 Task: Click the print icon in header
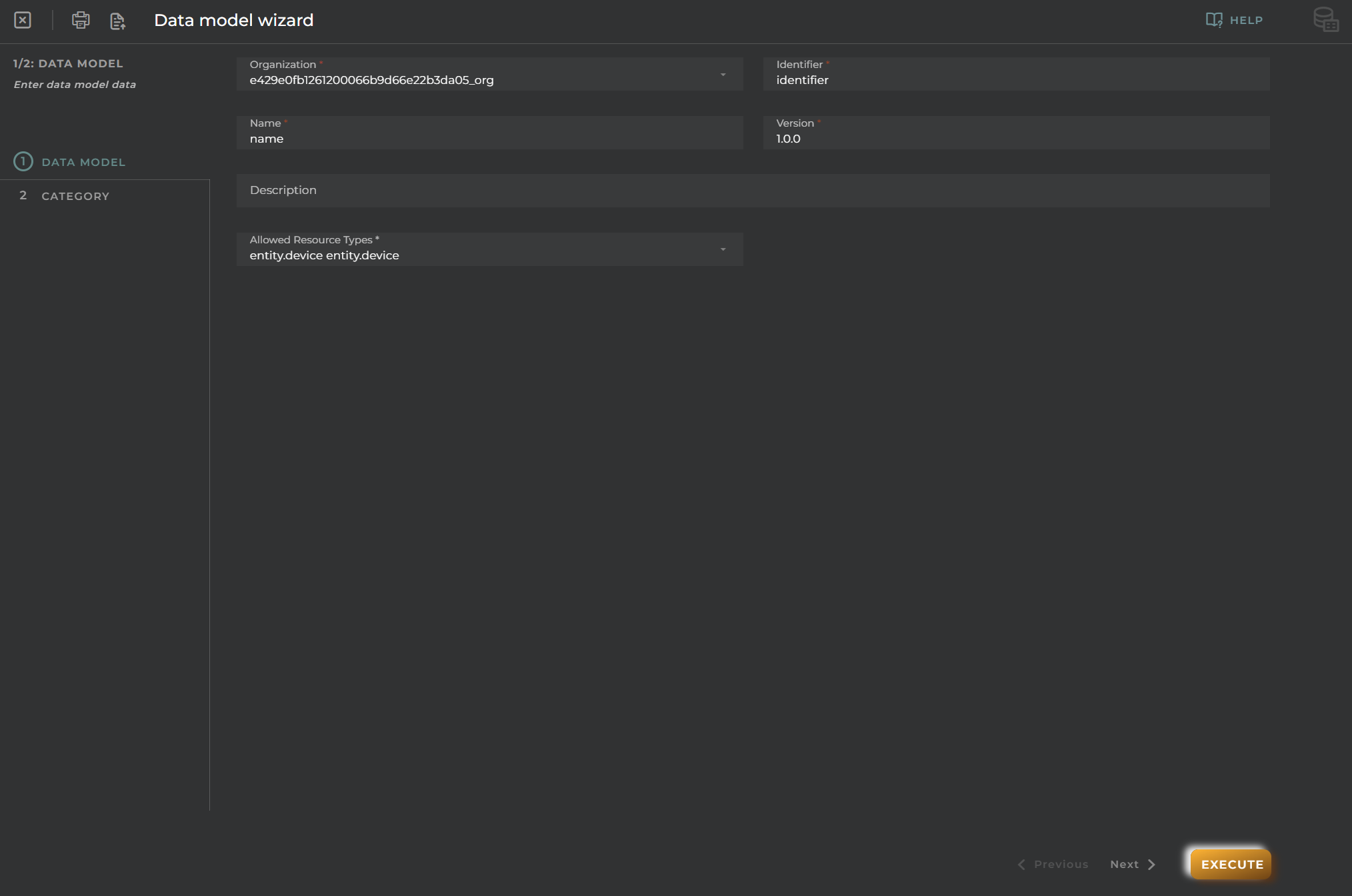[81, 20]
